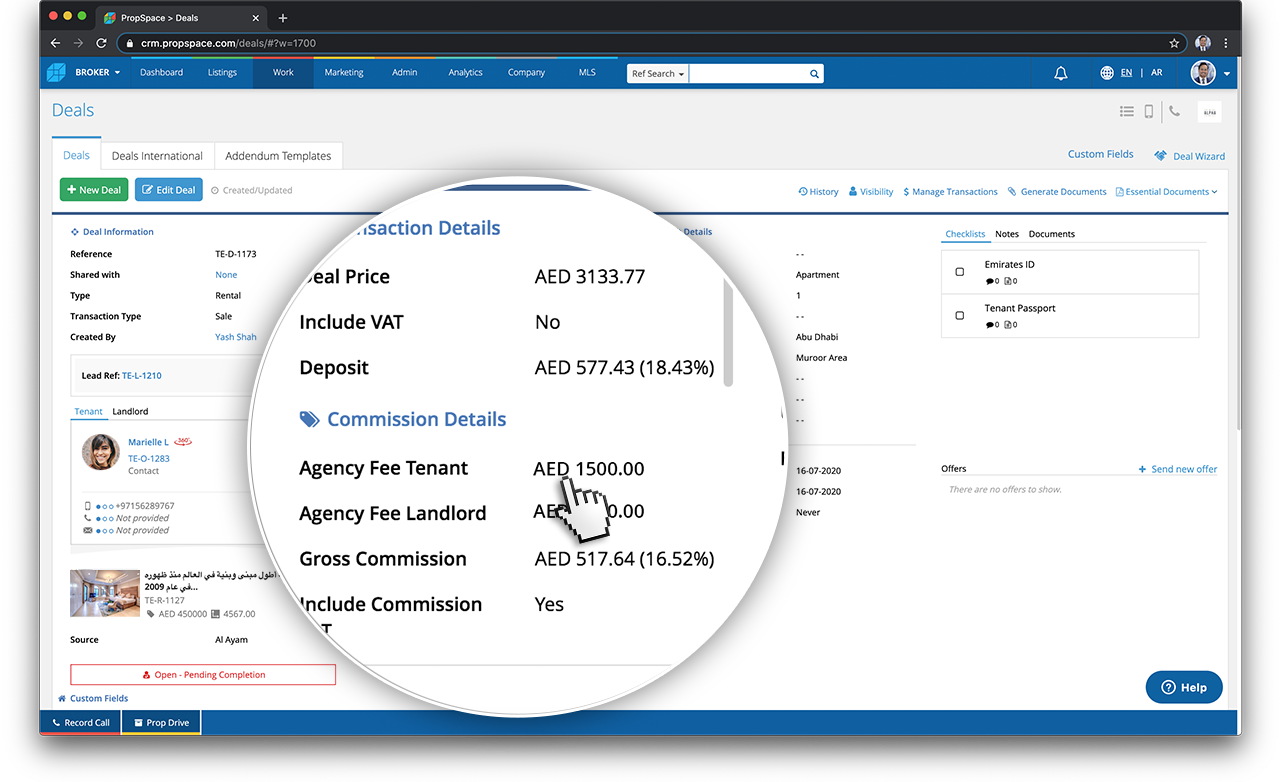Open the Deal Wizard handshake icon
The width and height of the screenshot is (1281, 782).
[x=1161, y=156]
